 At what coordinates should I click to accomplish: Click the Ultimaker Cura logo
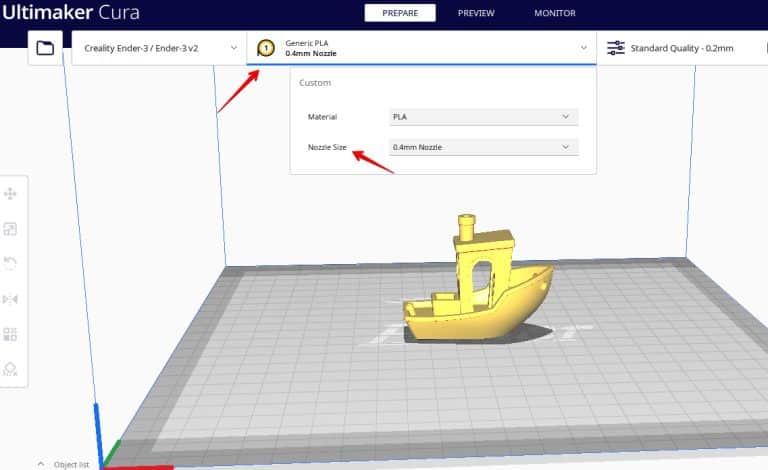(x=71, y=12)
